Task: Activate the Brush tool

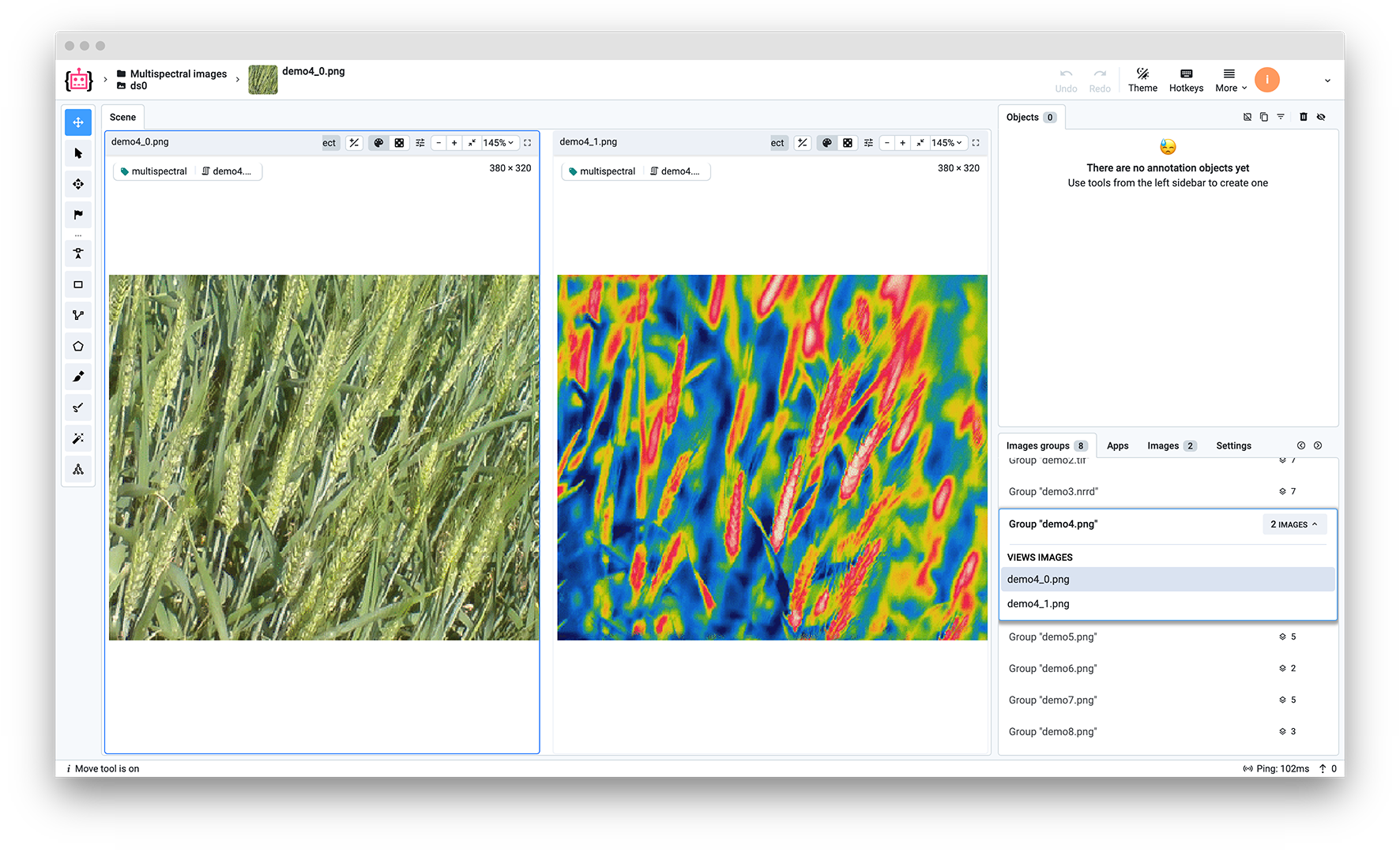Action: click(78, 377)
